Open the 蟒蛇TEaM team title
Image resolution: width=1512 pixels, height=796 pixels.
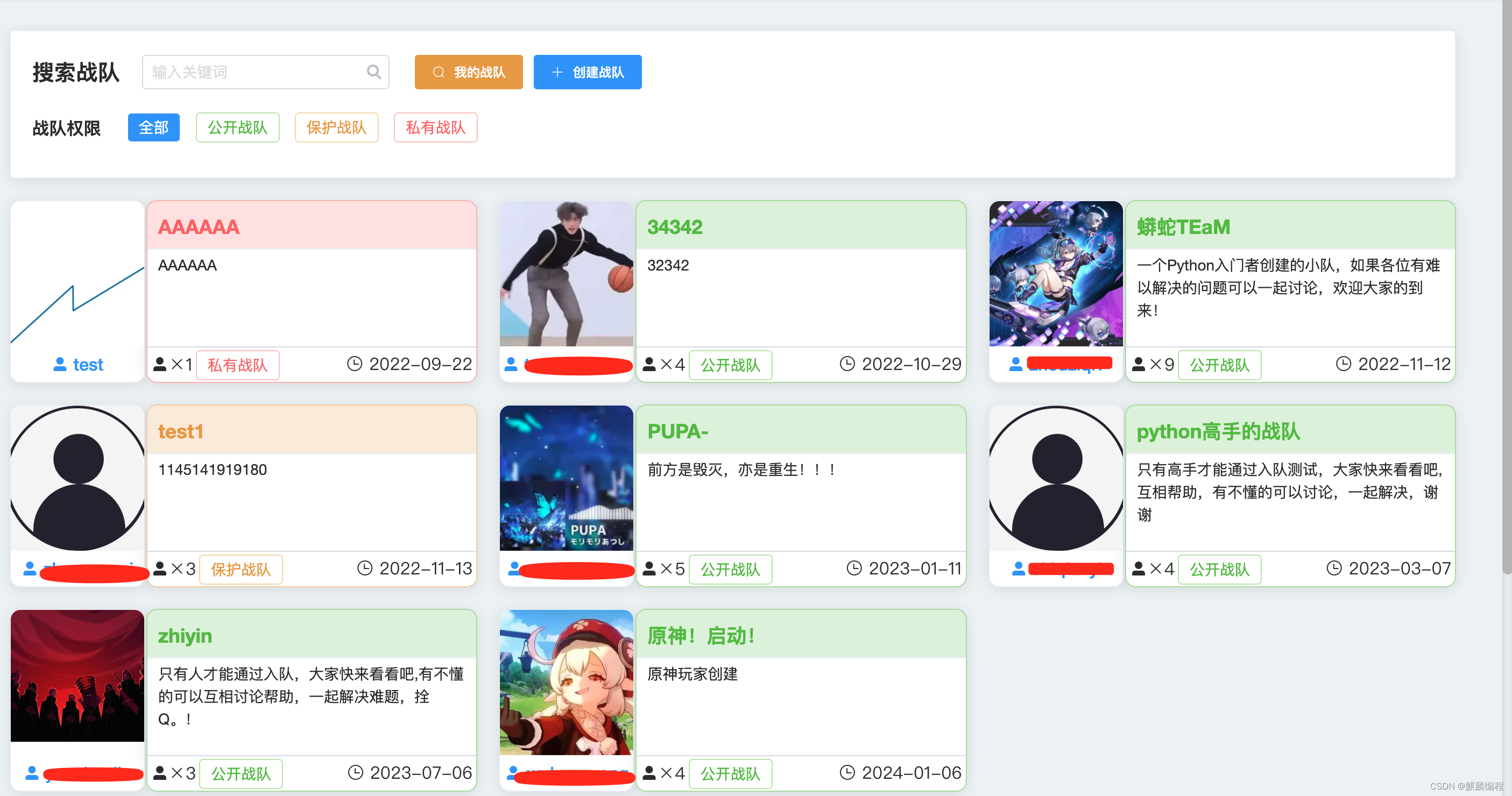tap(1183, 227)
